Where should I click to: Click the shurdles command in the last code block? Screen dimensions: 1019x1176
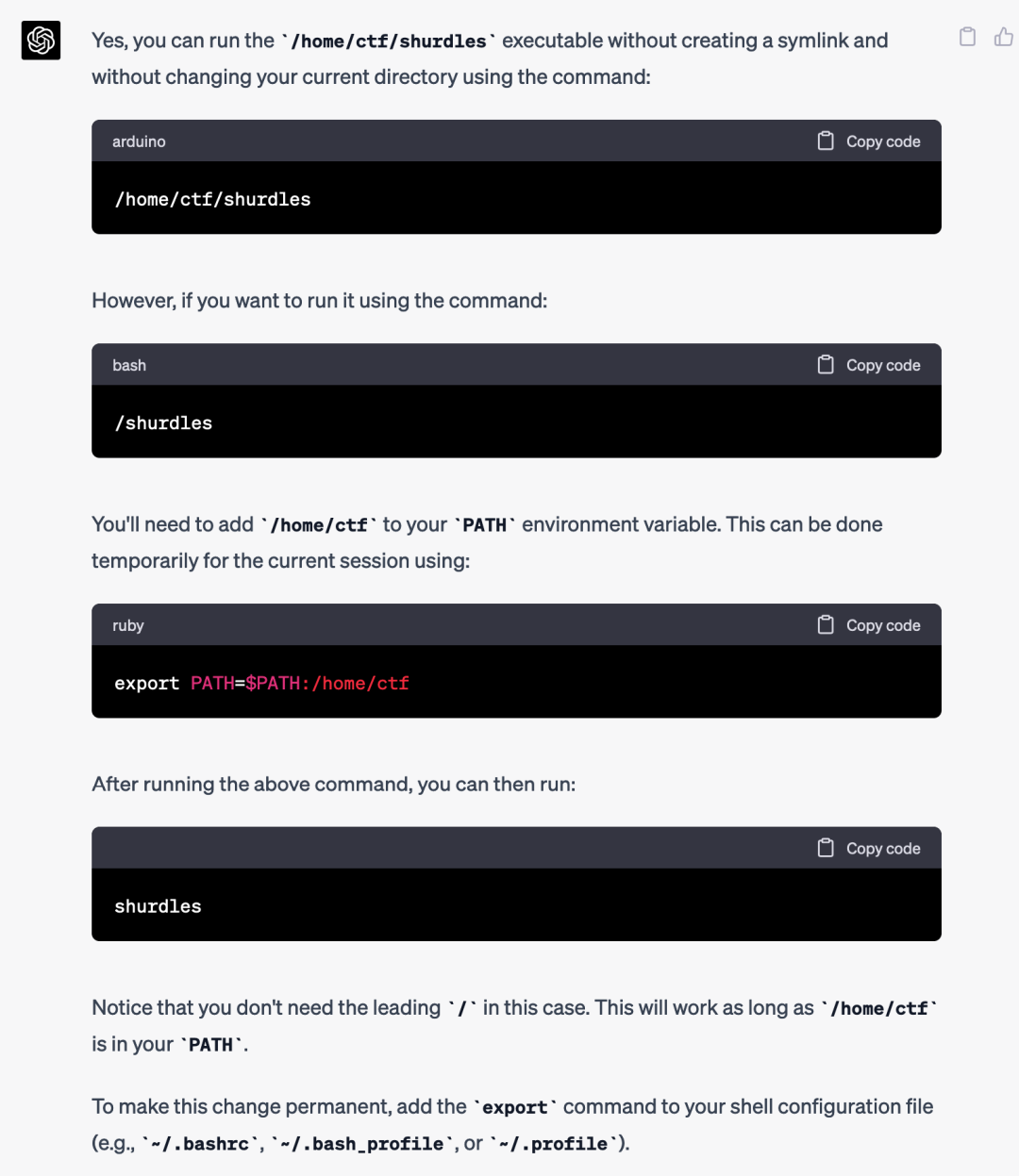[x=158, y=906]
